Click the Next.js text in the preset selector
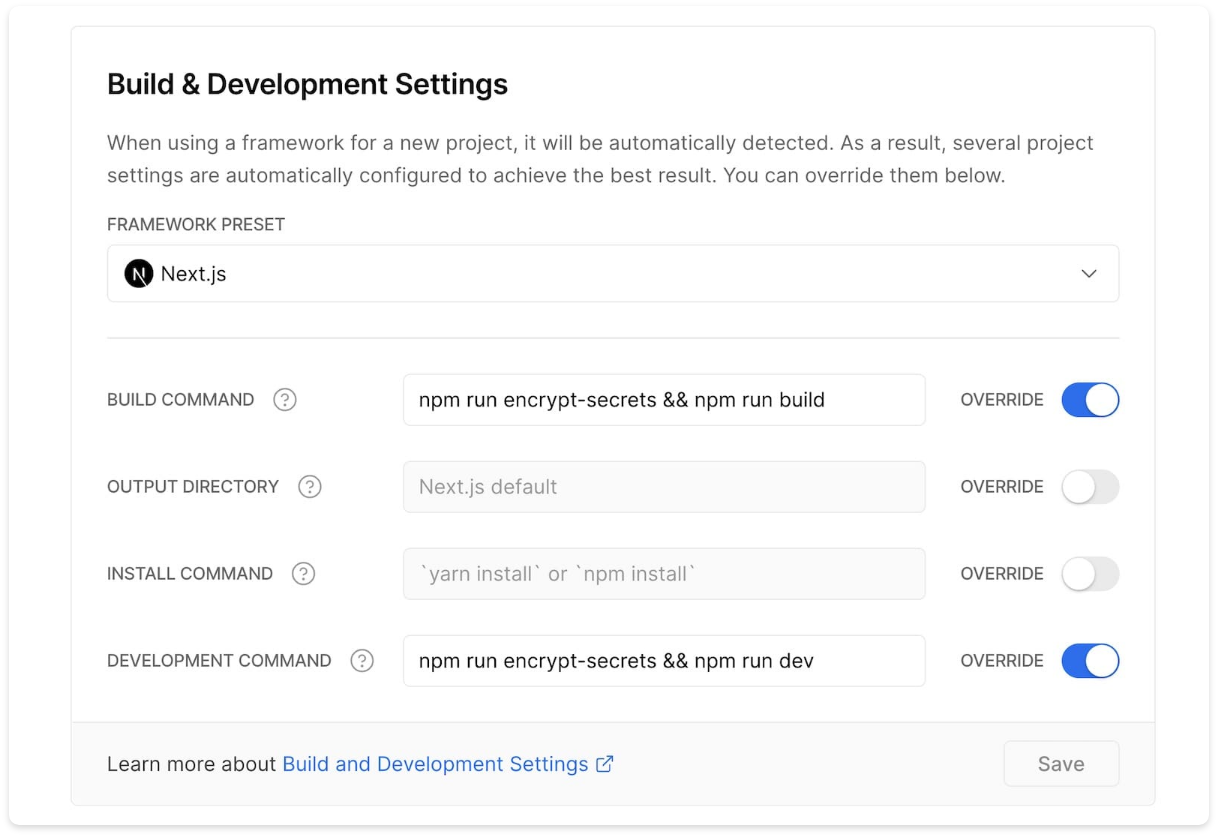The width and height of the screenshot is (1218, 837). [x=194, y=274]
